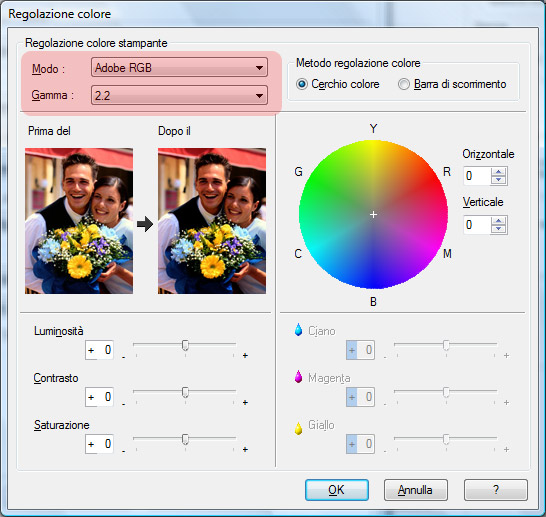The width and height of the screenshot is (546, 517).
Task: Select the Cerchio colore radio button
Action: click(302, 84)
